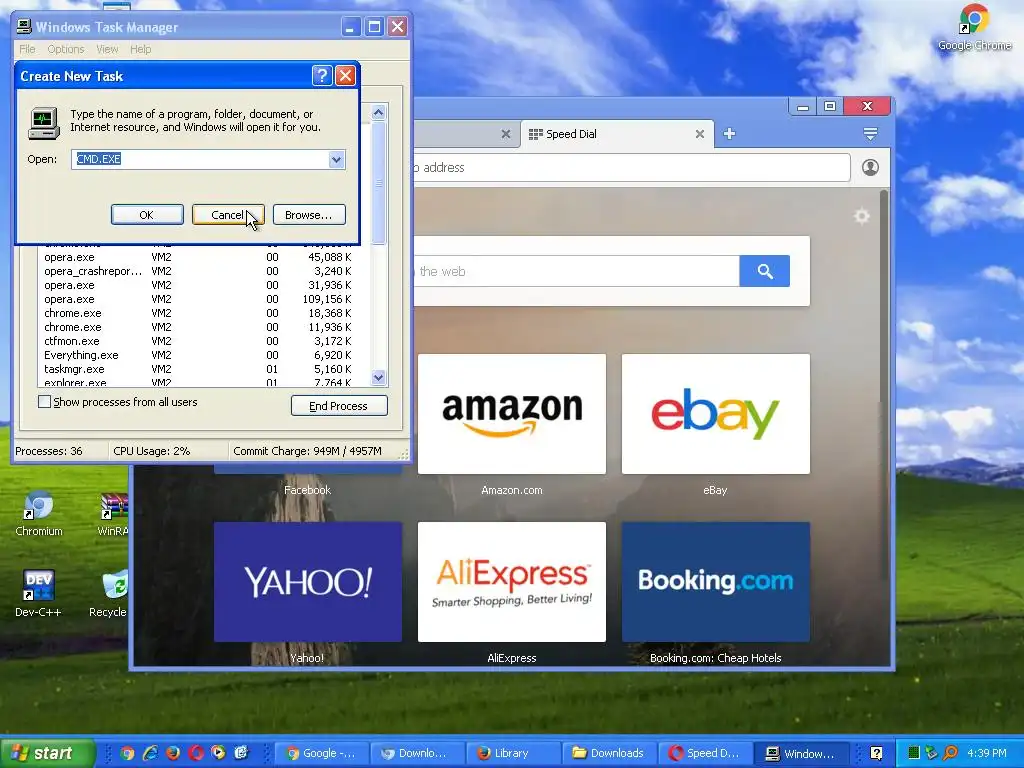
Task: Switch to Google Chrome taskbar button
Action: tap(321, 753)
